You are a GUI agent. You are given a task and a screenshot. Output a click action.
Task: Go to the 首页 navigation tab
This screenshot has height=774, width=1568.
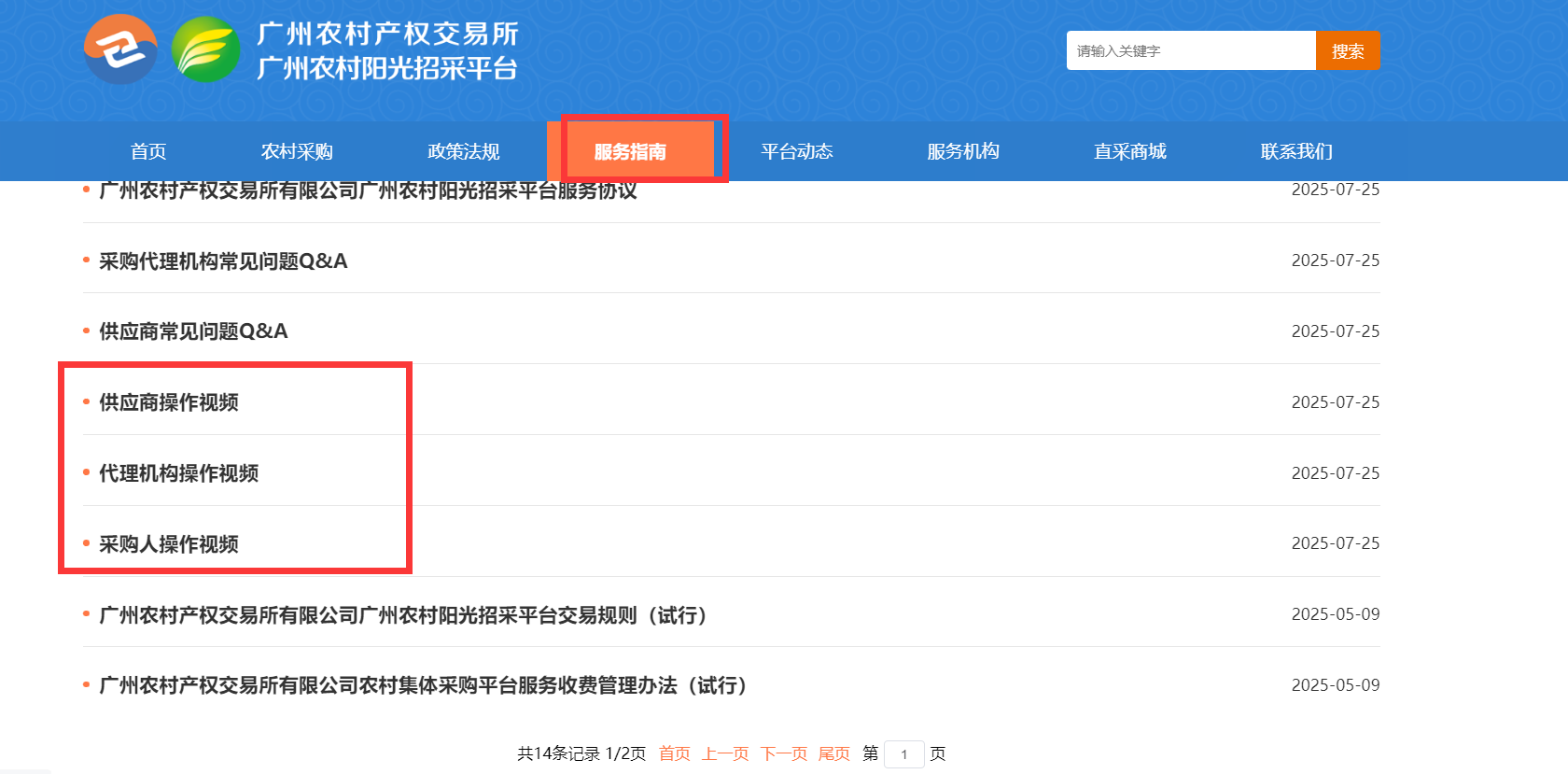[148, 151]
